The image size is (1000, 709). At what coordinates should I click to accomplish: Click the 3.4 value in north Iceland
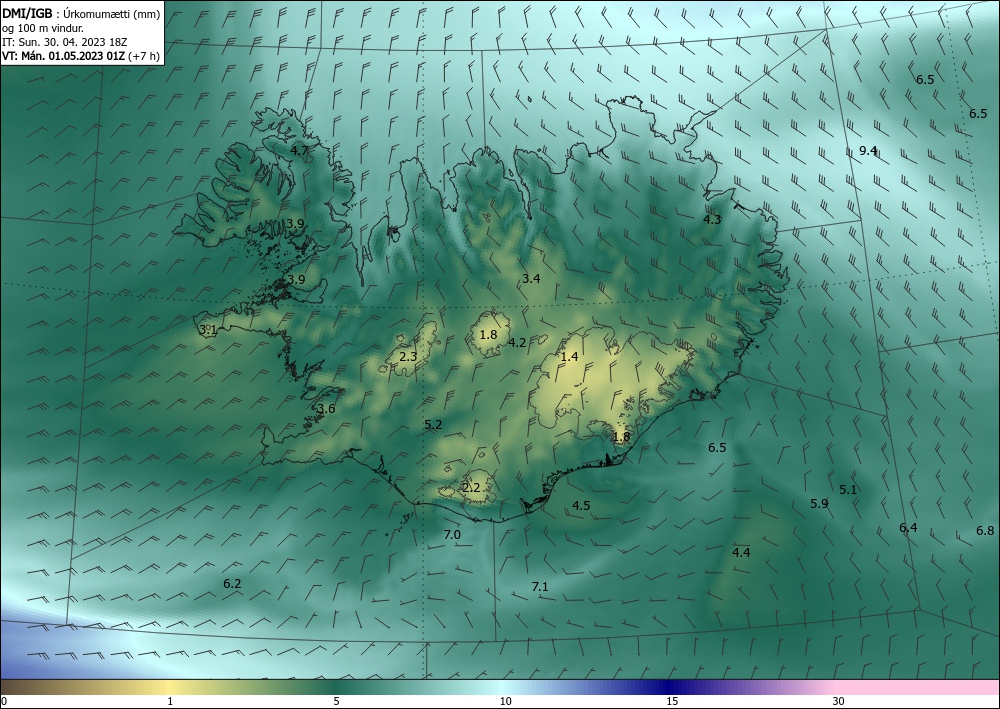[531, 278]
